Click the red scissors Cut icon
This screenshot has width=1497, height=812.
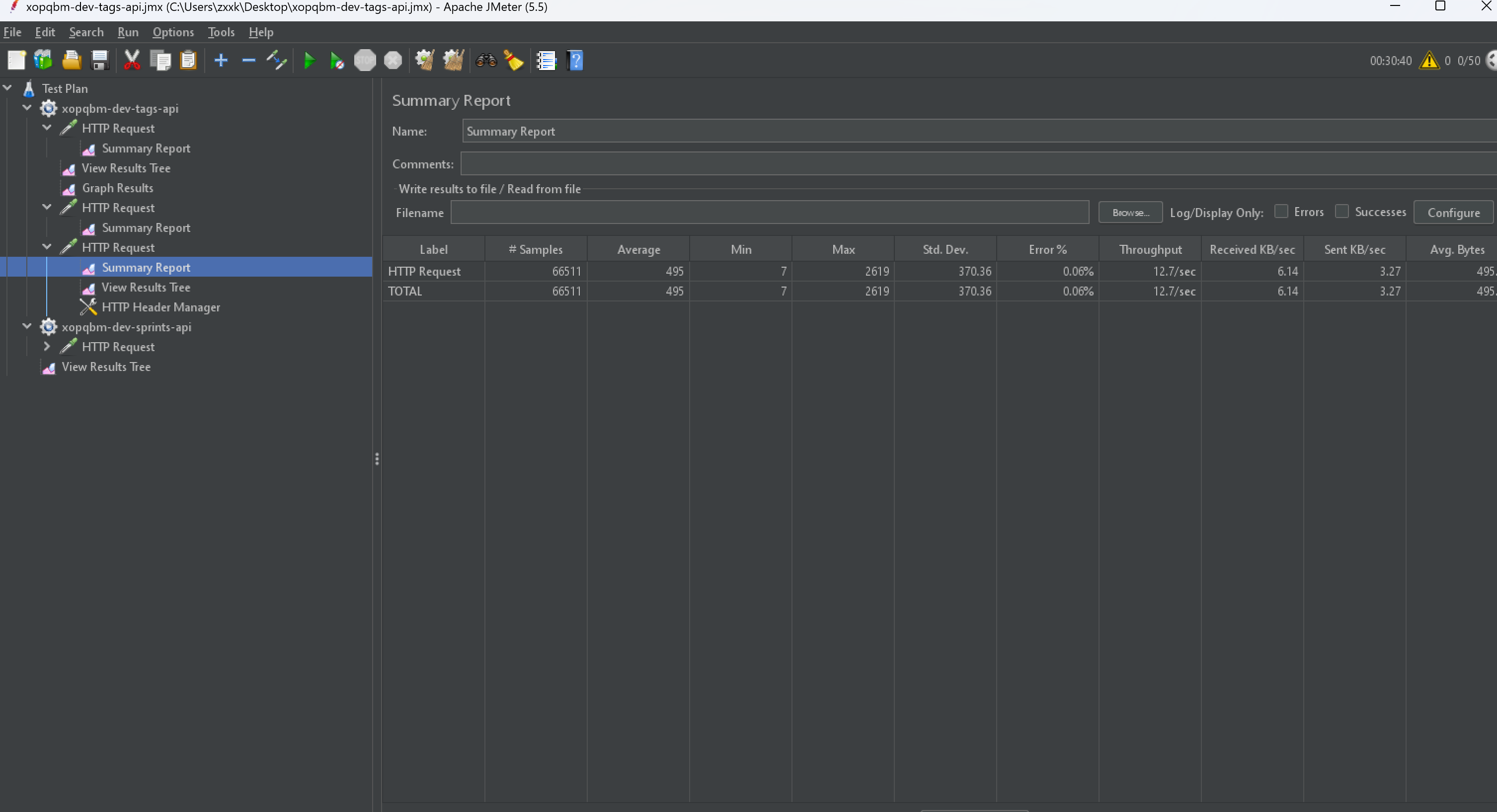coord(132,61)
